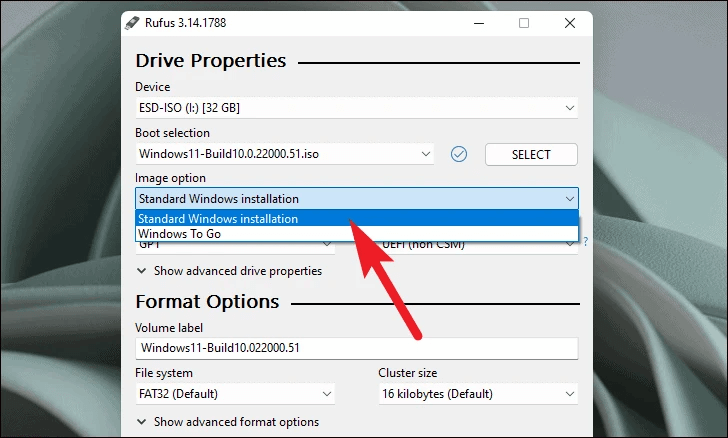The height and width of the screenshot is (438, 728).
Task: Click the checkmark icon beside Boot selection
Action: (459, 154)
